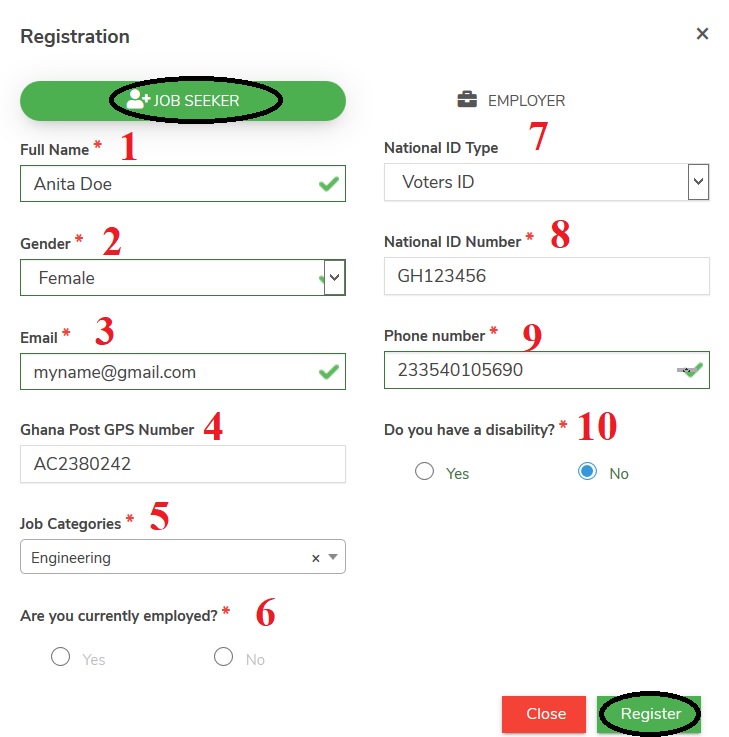Click the National ID Number field
This screenshot has height=737, width=729.
[x=546, y=276]
